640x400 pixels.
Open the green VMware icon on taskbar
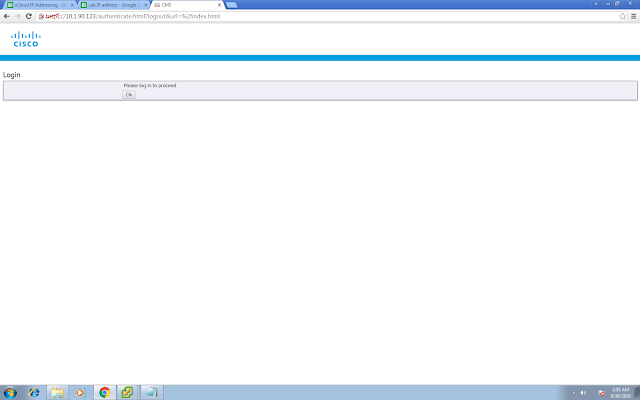tap(127, 393)
